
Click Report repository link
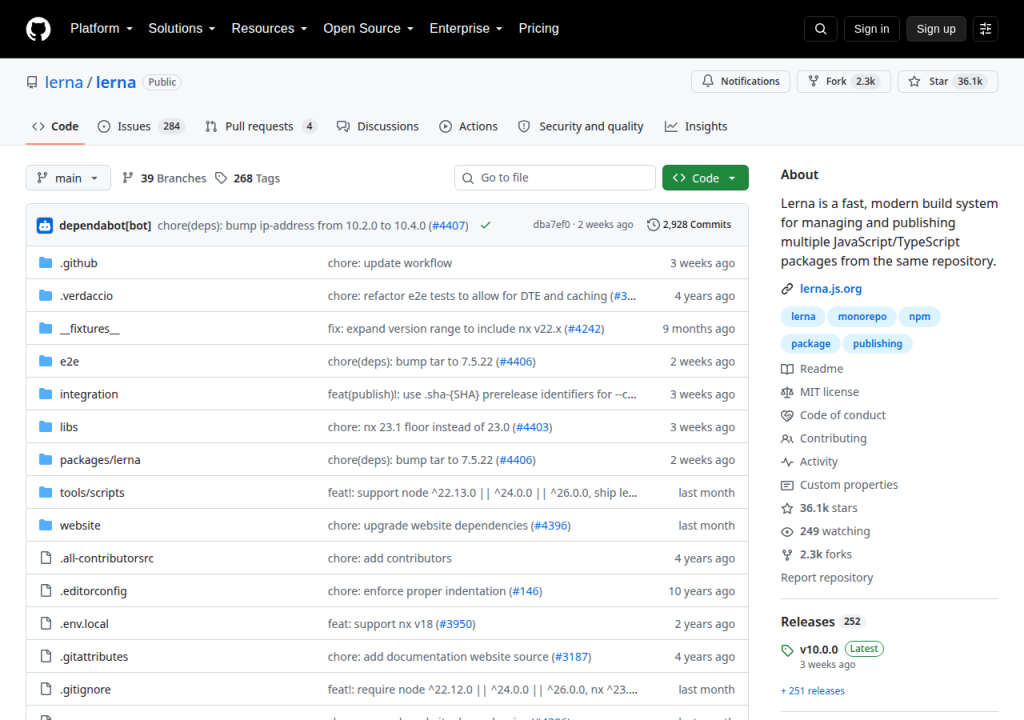(x=827, y=578)
